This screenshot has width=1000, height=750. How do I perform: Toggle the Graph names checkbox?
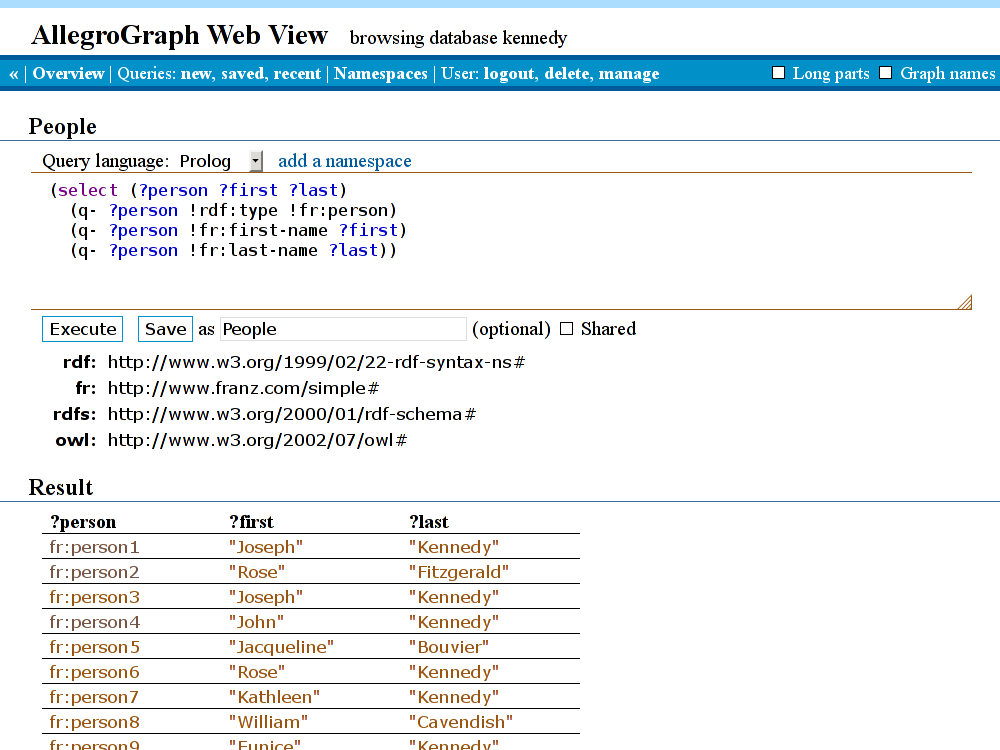[886, 73]
